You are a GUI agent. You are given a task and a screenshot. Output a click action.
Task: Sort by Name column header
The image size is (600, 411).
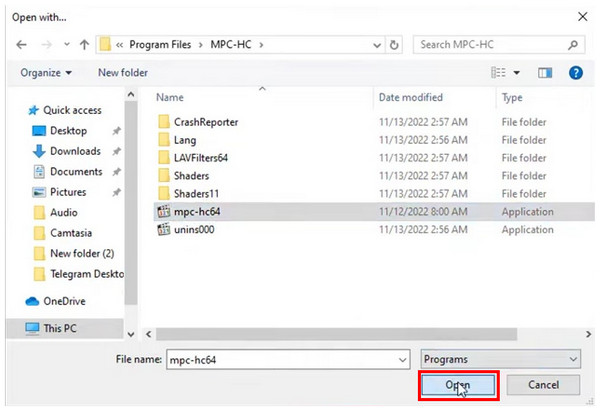170,98
